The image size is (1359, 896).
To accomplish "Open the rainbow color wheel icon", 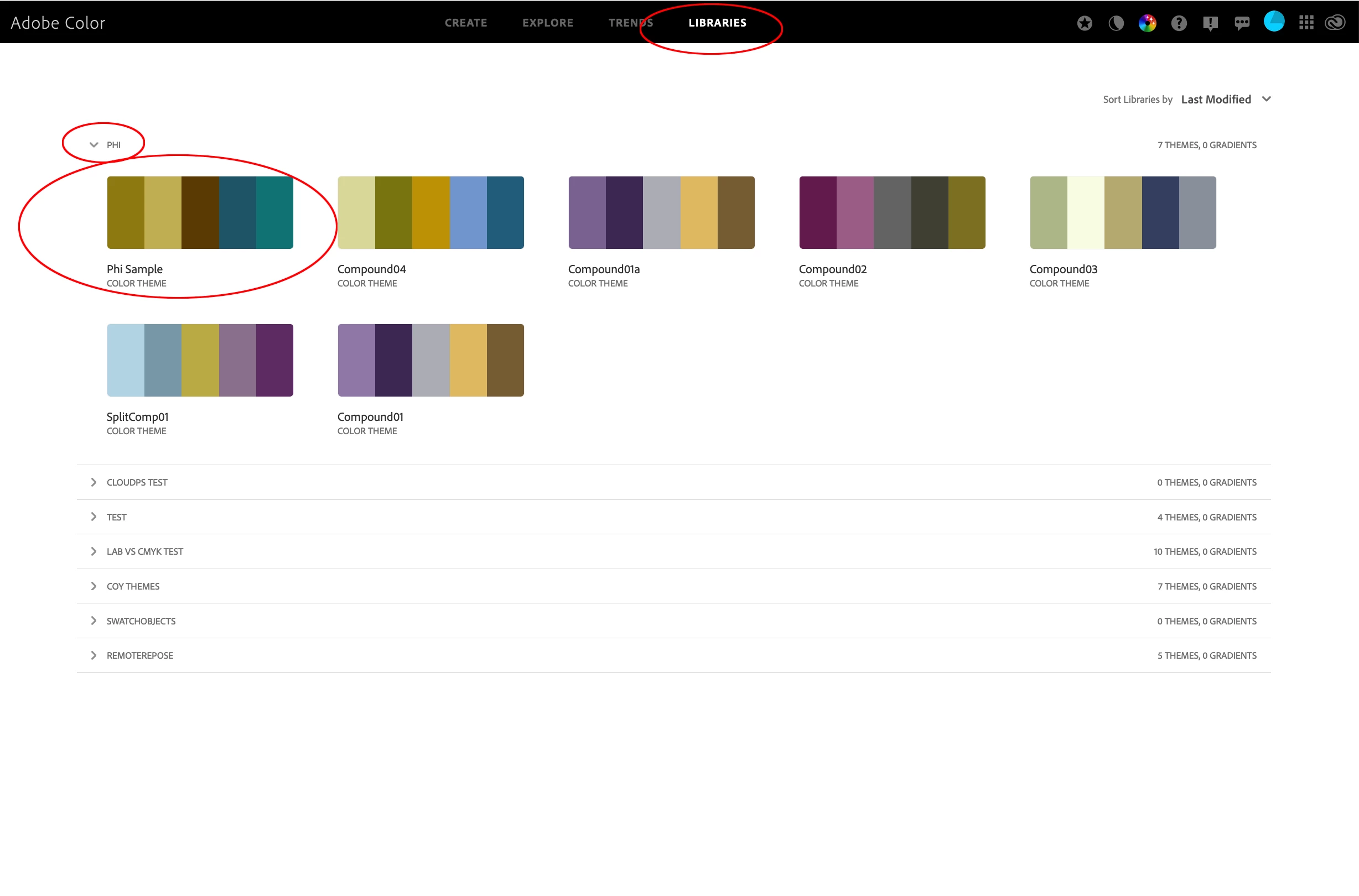I will [1147, 23].
